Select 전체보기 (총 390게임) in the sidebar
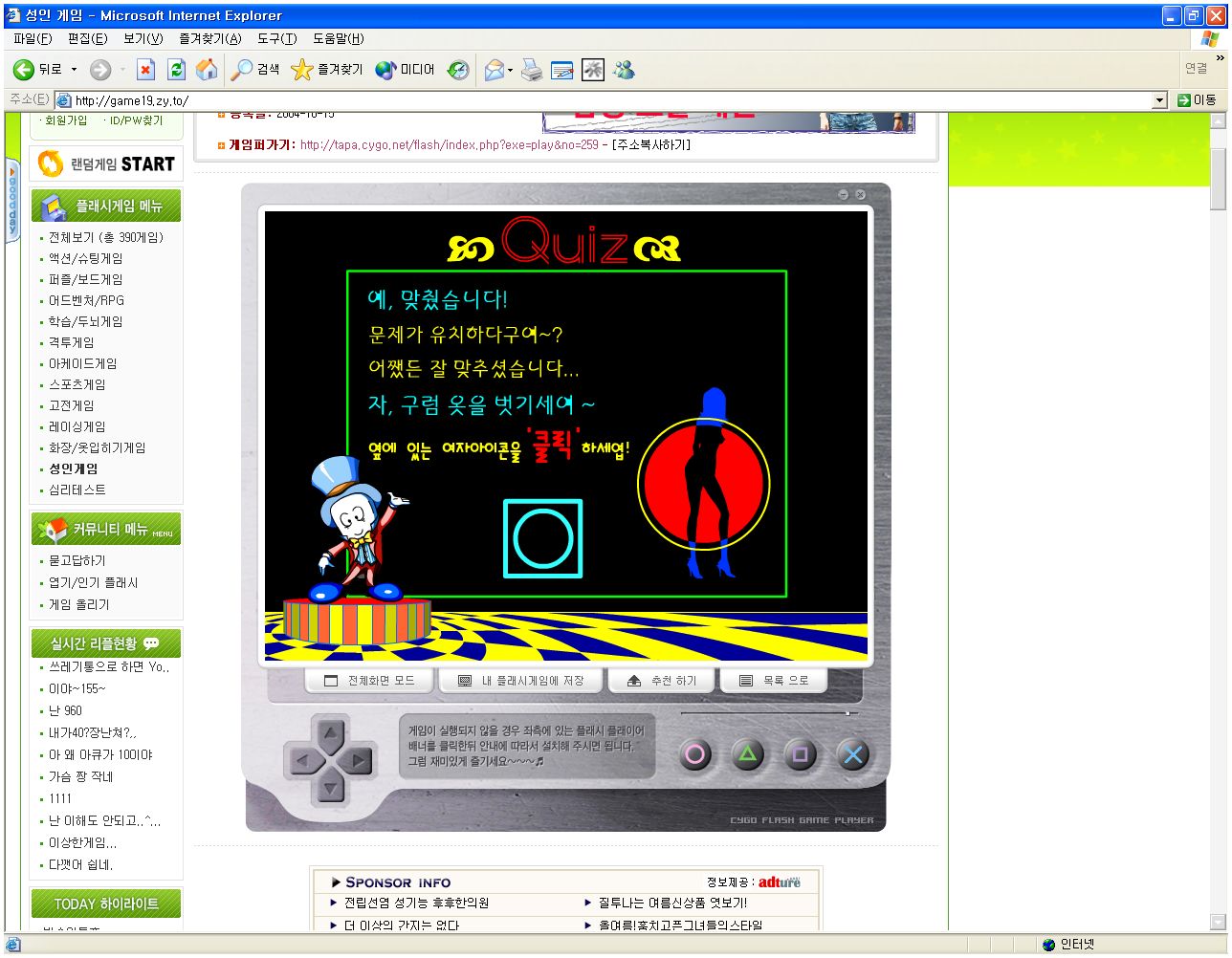 105,237
